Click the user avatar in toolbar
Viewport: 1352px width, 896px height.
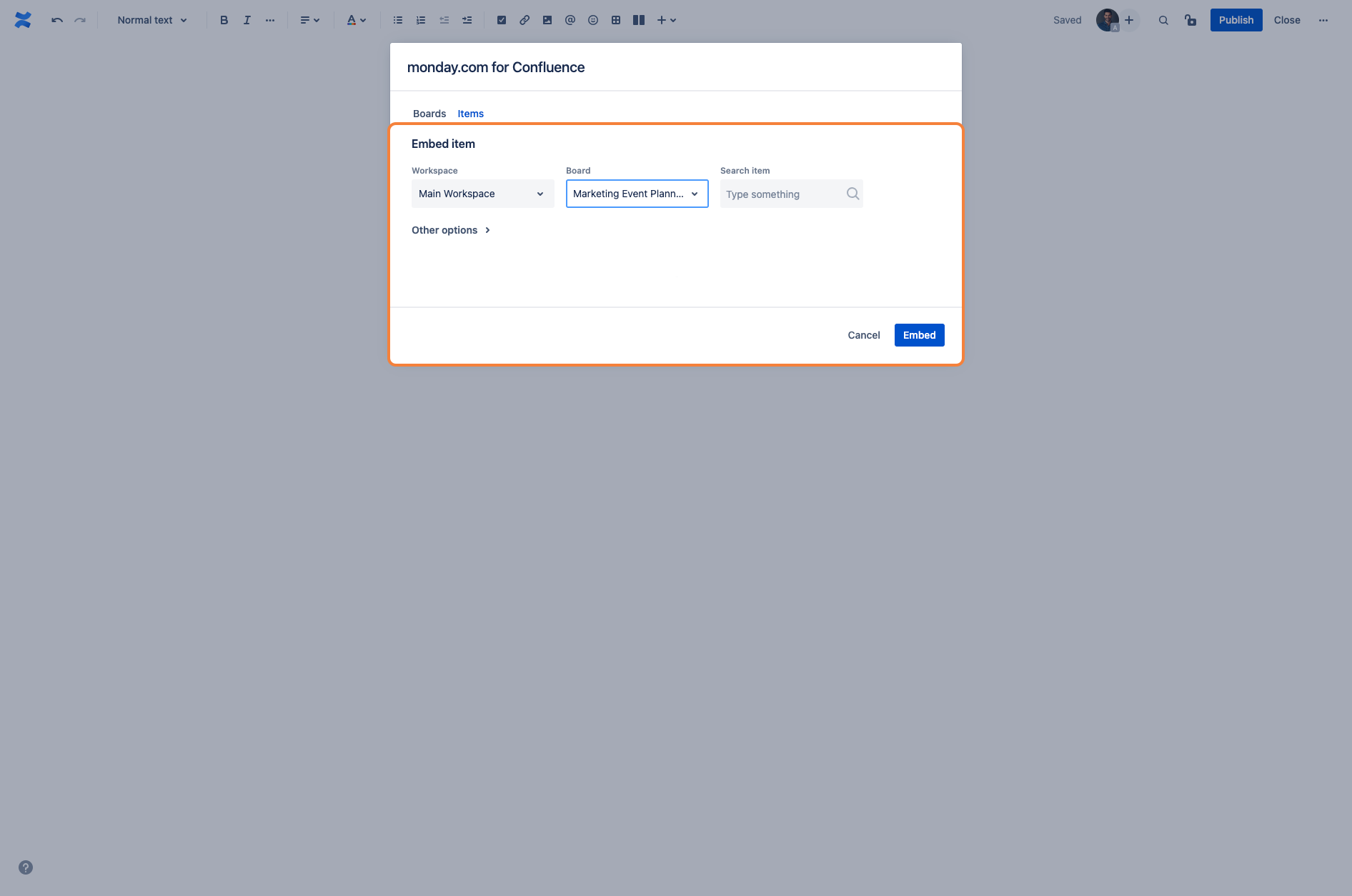pyautogui.click(x=1107, y=20)
